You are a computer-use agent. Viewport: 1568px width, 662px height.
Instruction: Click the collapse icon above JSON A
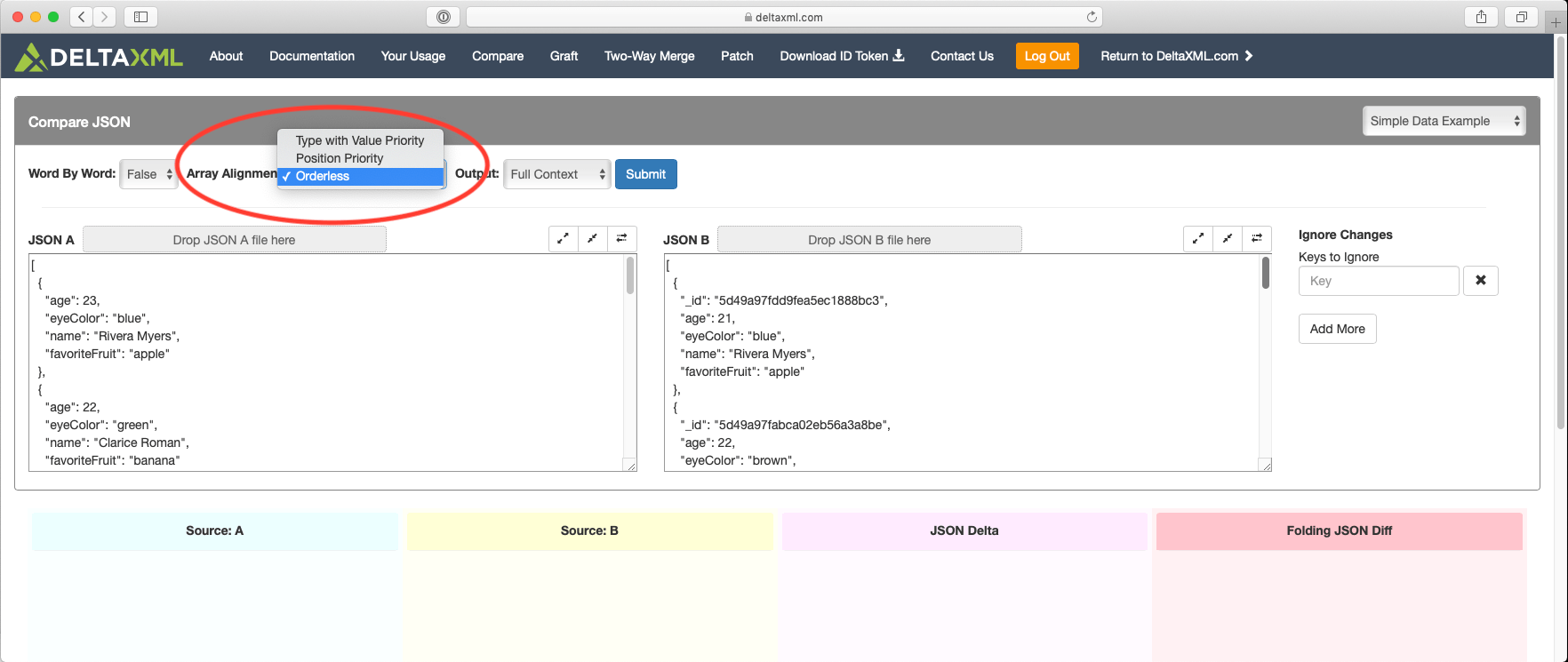tap(592, 238)
